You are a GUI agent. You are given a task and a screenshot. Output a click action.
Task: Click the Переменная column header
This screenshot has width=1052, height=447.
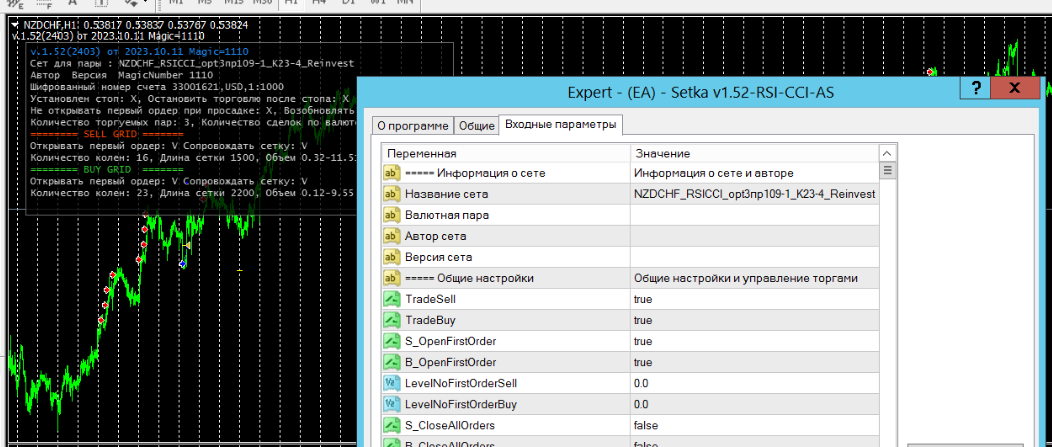[x=506, y=154]
